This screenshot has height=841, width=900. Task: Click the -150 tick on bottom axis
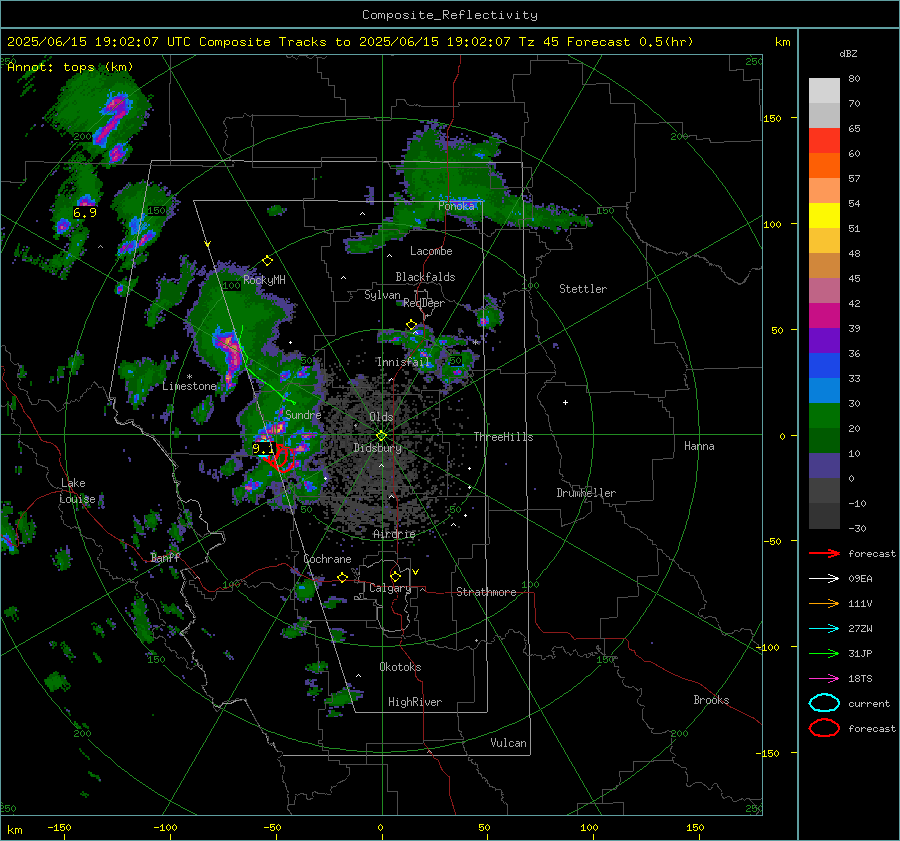[x=59, y=827]
